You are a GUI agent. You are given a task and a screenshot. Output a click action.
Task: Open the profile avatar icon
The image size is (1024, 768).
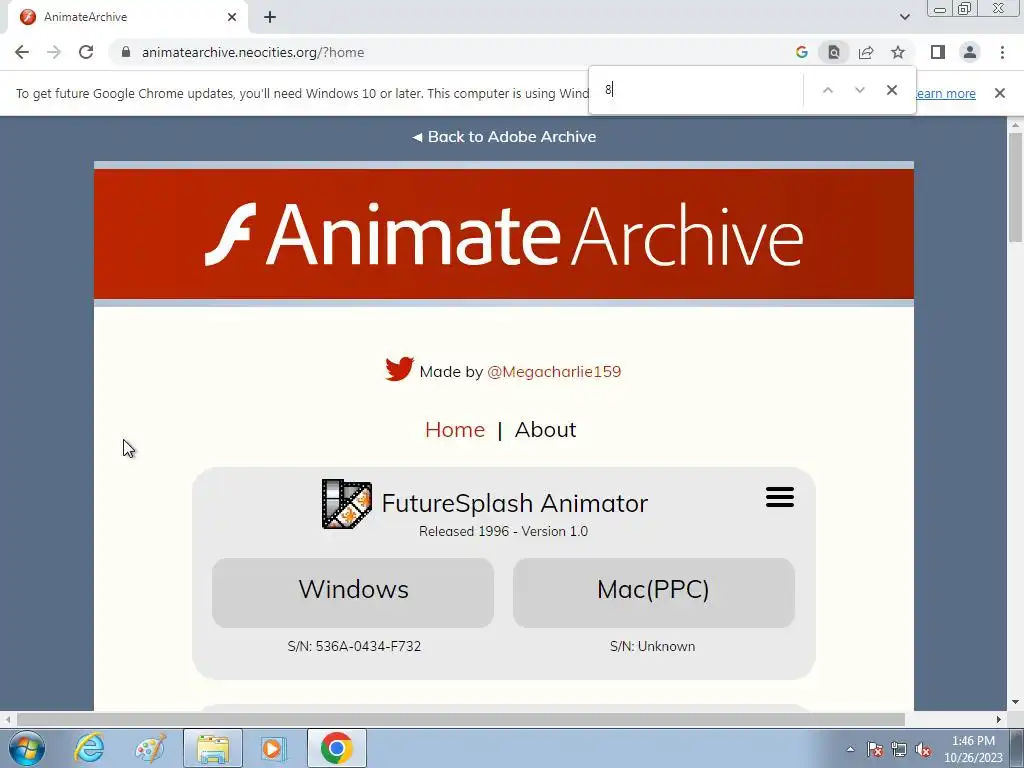[x=970, y=52]
